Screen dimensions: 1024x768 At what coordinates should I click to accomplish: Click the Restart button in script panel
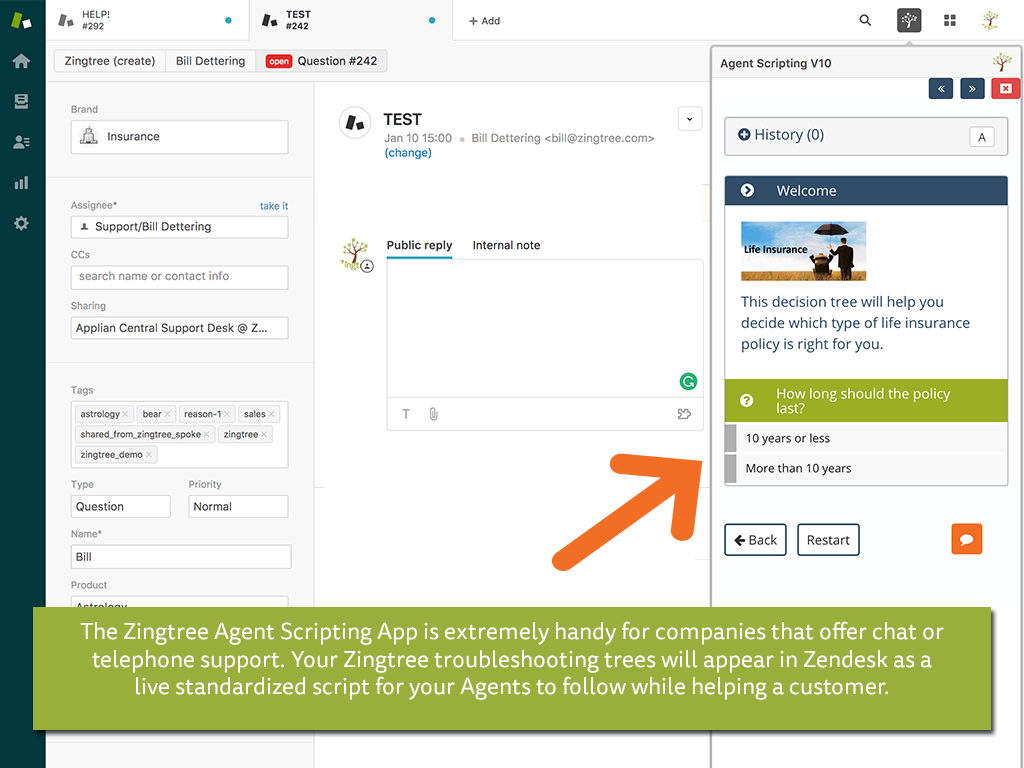click(x=828, y=540)
